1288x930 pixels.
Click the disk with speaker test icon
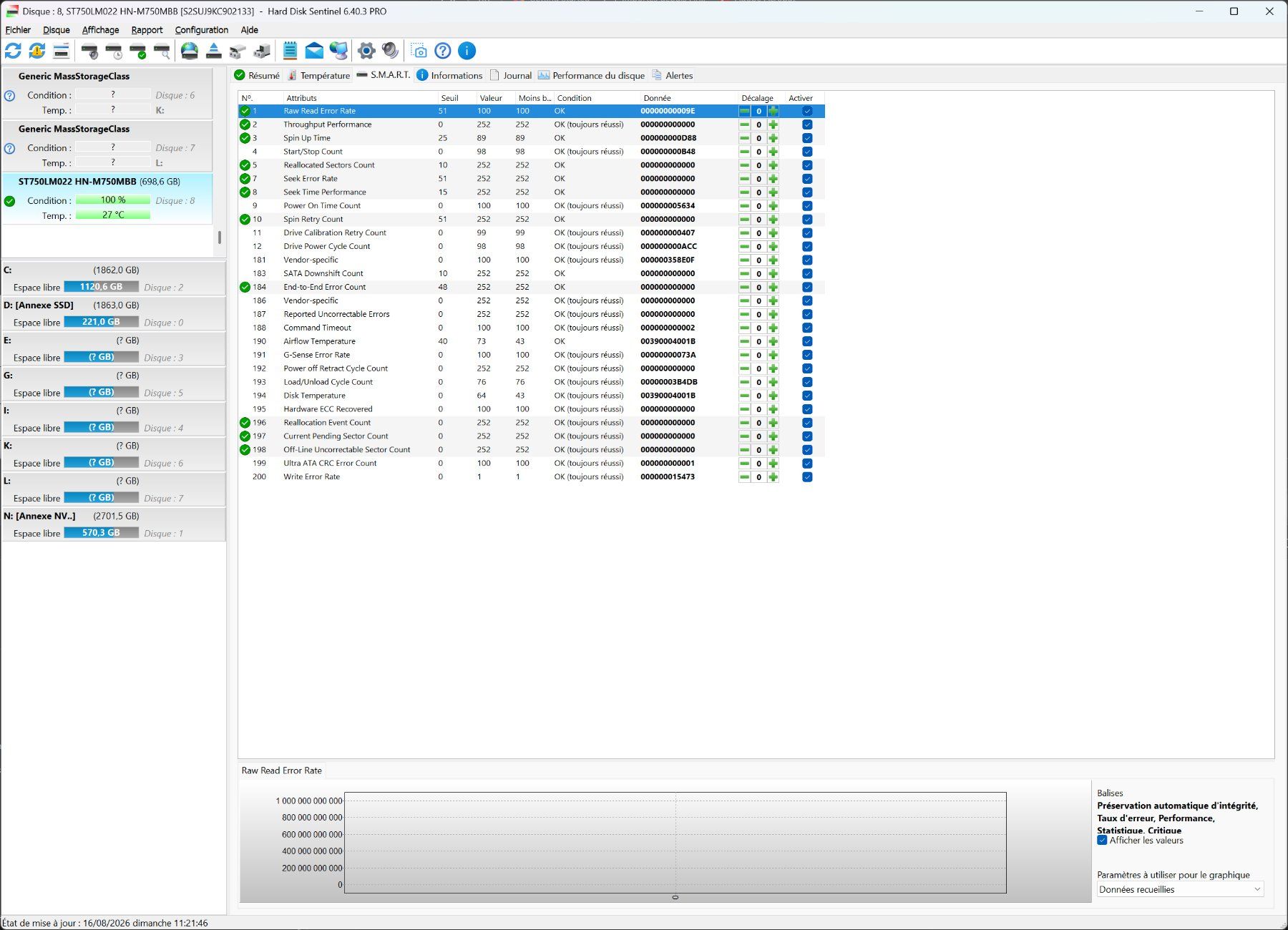pyautogui.click(x=89, y=51)
